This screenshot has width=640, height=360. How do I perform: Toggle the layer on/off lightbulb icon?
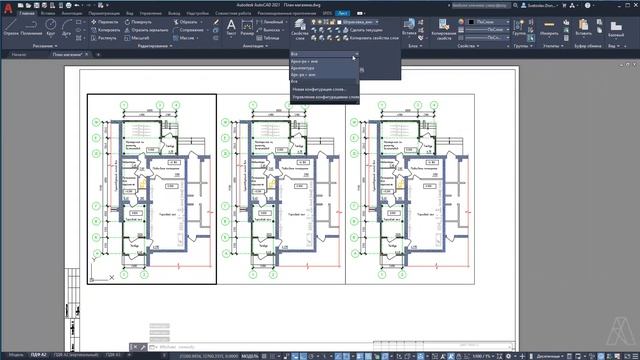313,22
